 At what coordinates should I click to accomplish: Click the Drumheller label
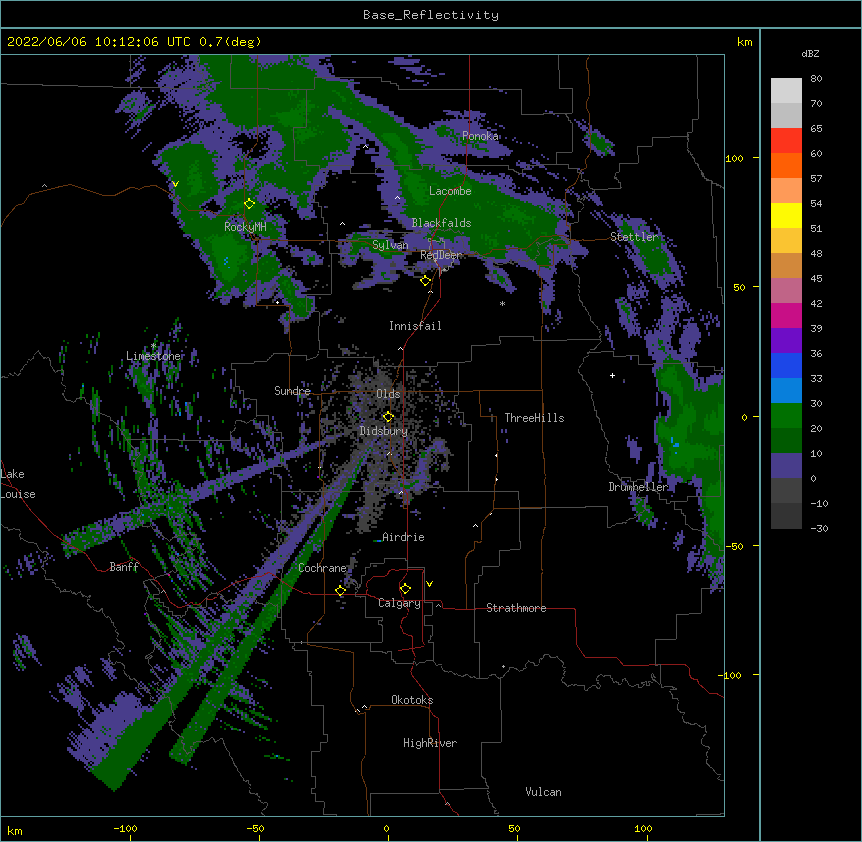(x=638, y=487)
